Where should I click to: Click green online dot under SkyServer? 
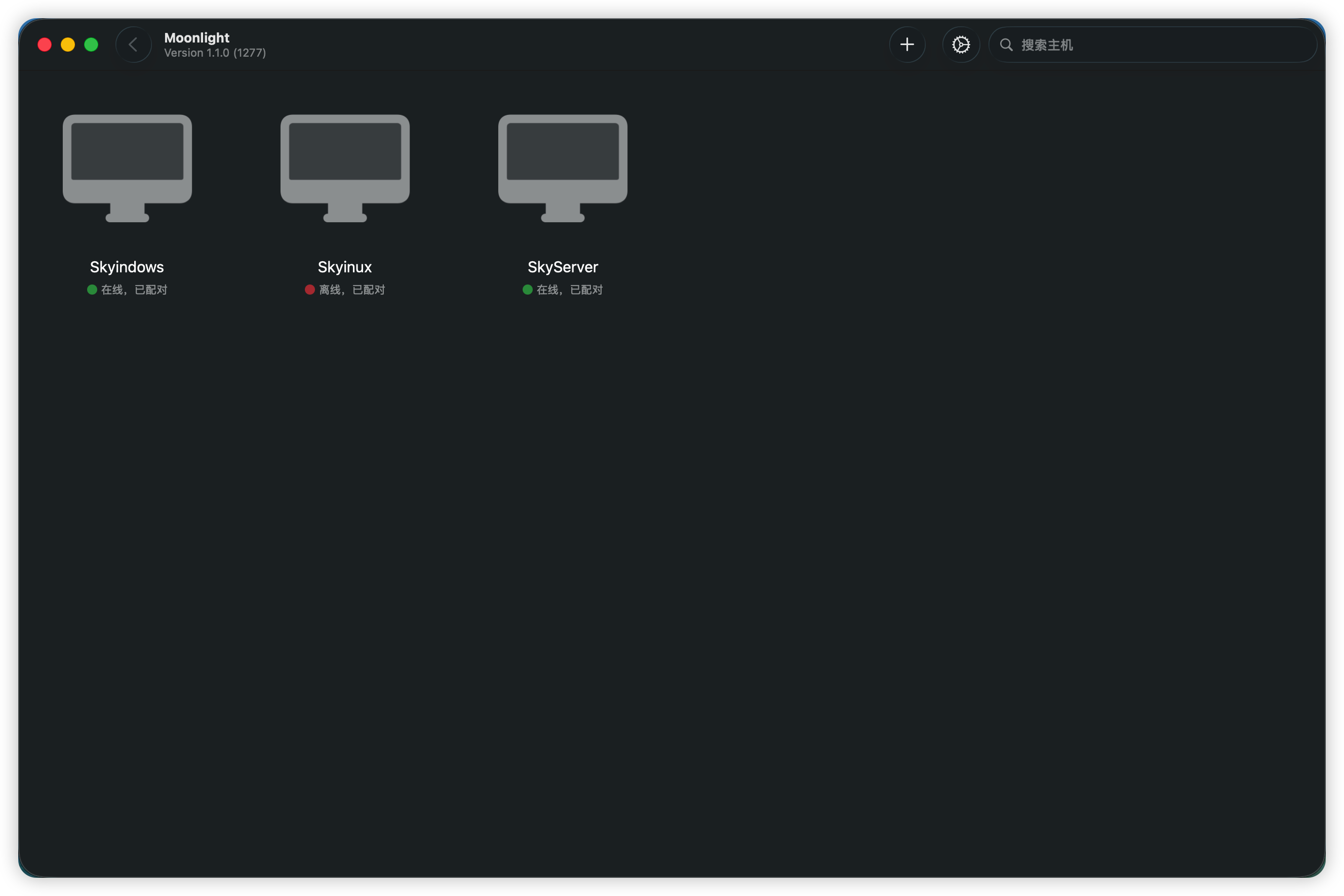click(528, 290)
